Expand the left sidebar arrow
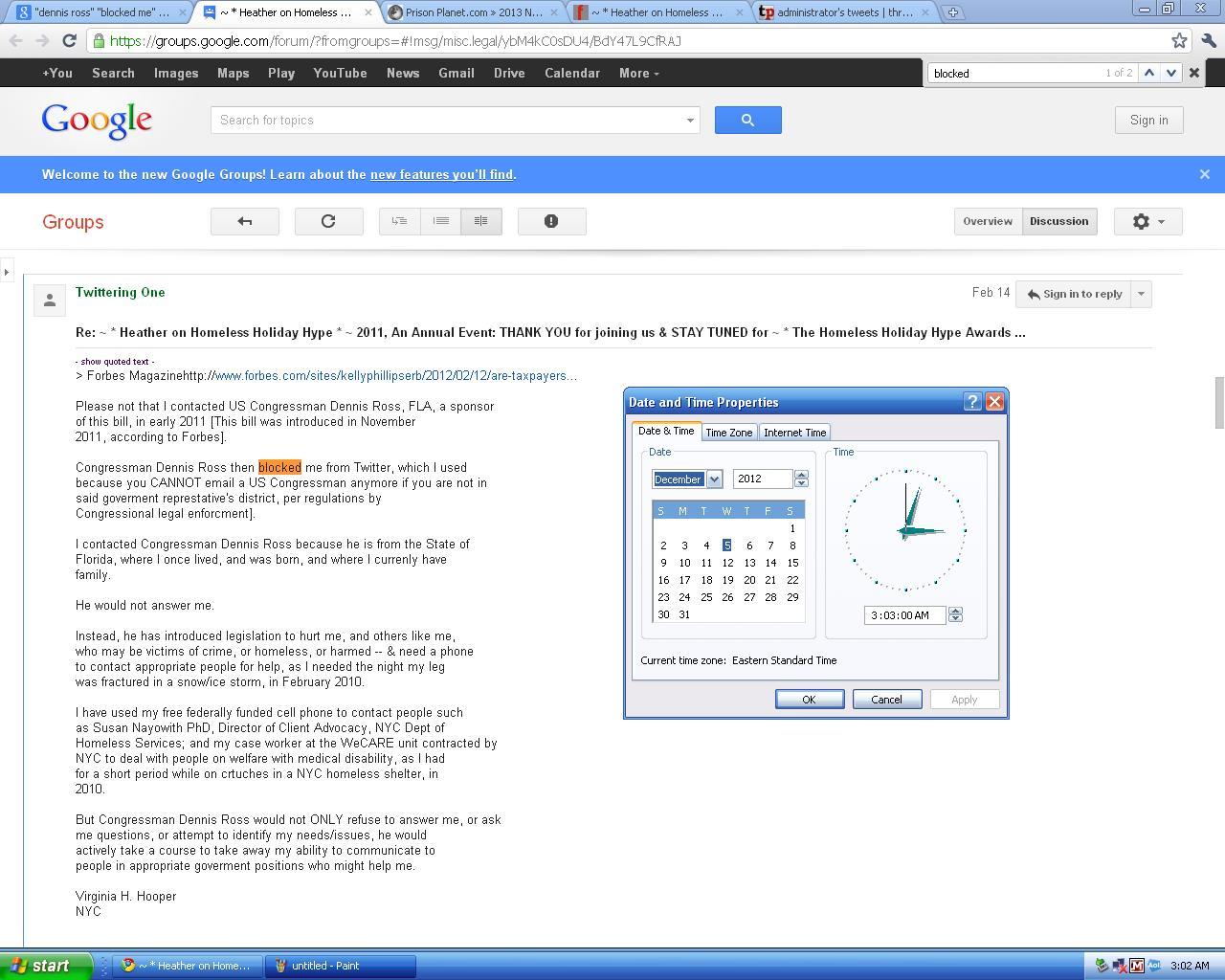Screen dimensions: 1225x980 click(7, 272)
